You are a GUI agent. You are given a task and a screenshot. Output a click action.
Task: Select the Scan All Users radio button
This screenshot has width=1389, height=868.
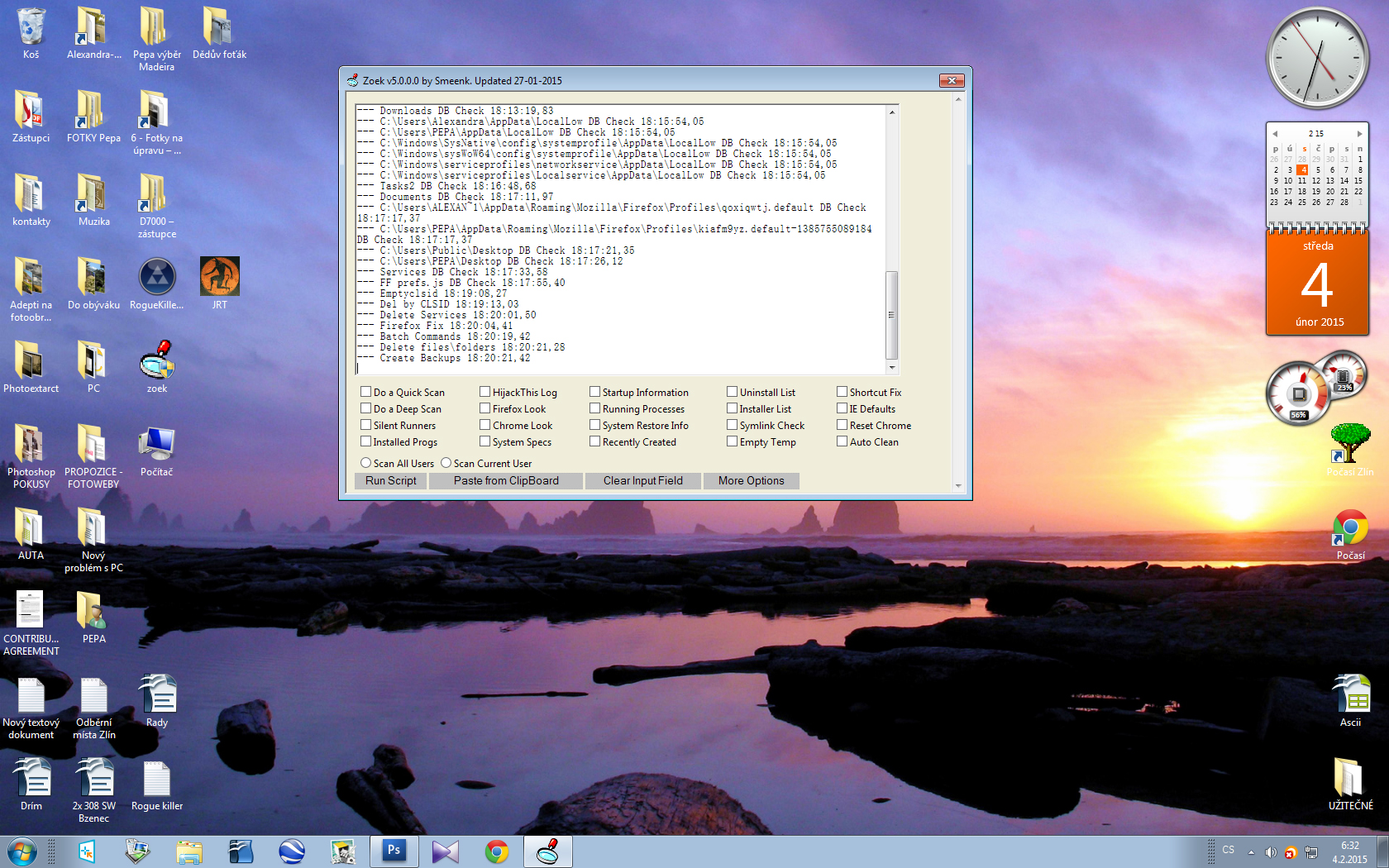pyautogui.click(x=365, y=463)
